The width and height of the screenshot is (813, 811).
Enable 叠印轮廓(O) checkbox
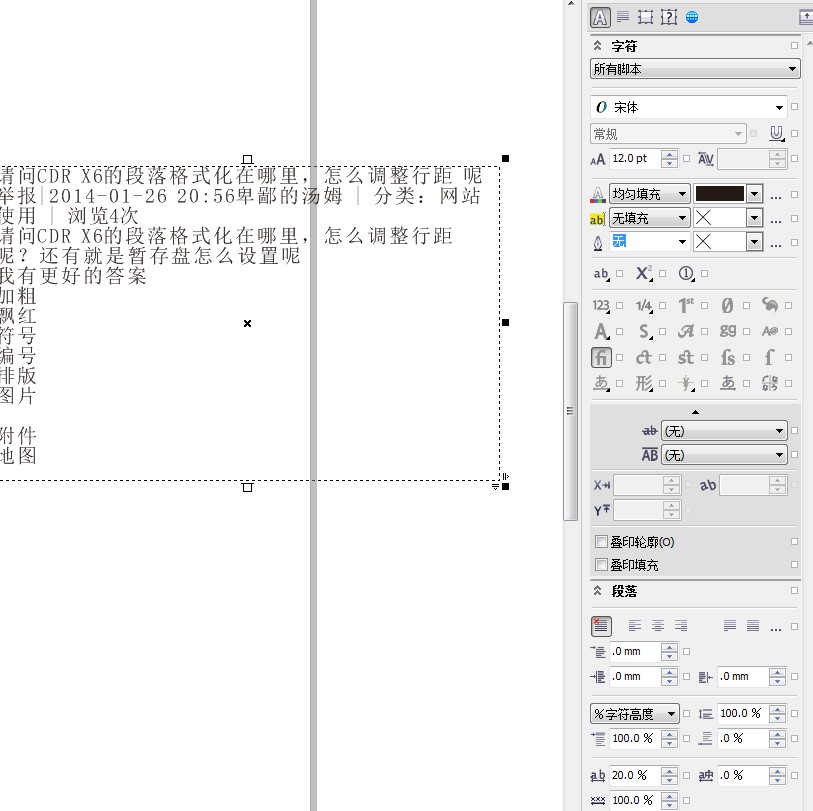coord(601,542)
